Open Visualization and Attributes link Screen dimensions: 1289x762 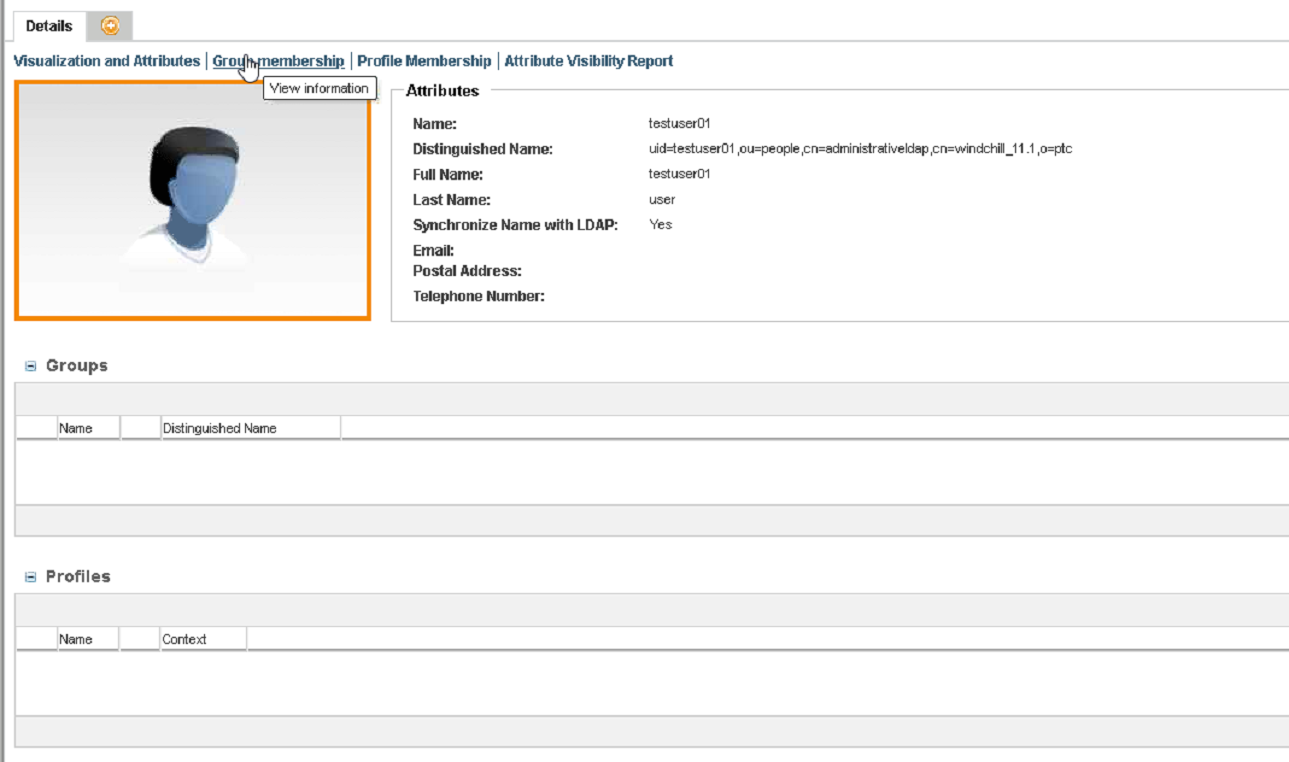click(107, 61)
